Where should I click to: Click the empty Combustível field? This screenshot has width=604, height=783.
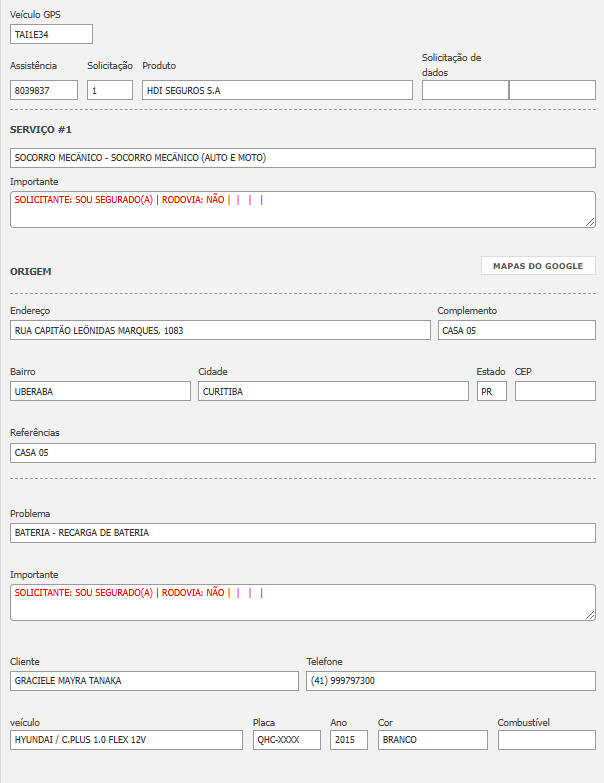(x=546, y=740)
